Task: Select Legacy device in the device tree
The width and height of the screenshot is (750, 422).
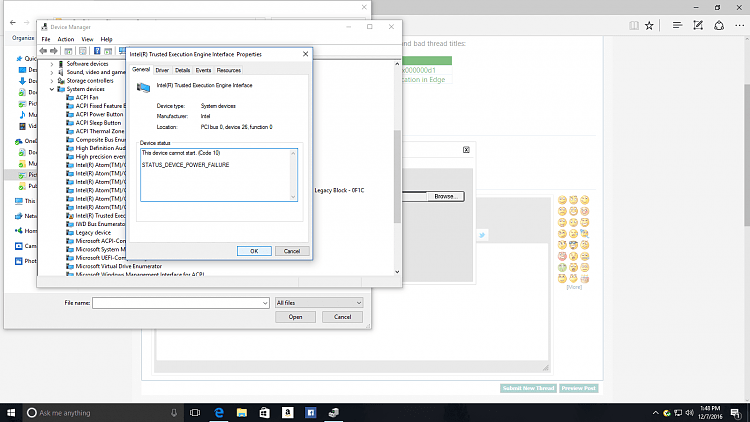Action: tap(93, 233)
